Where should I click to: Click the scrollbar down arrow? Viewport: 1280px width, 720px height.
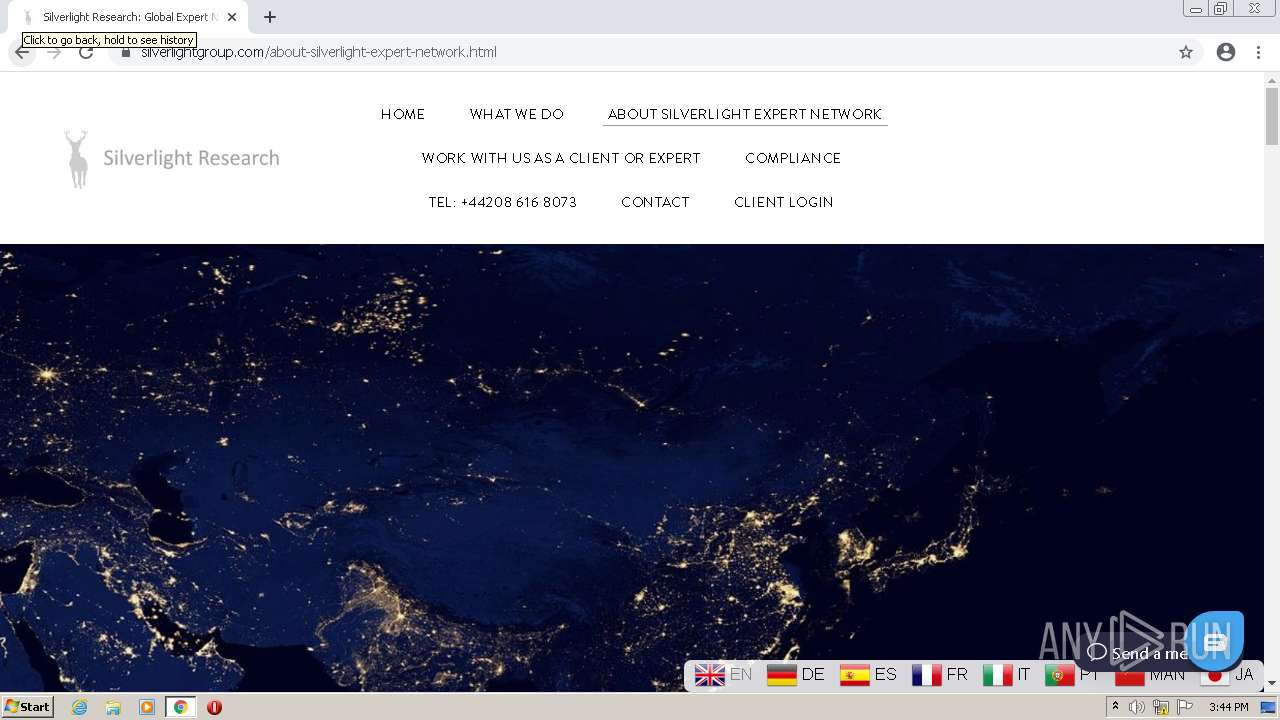tap(1272, 683)
